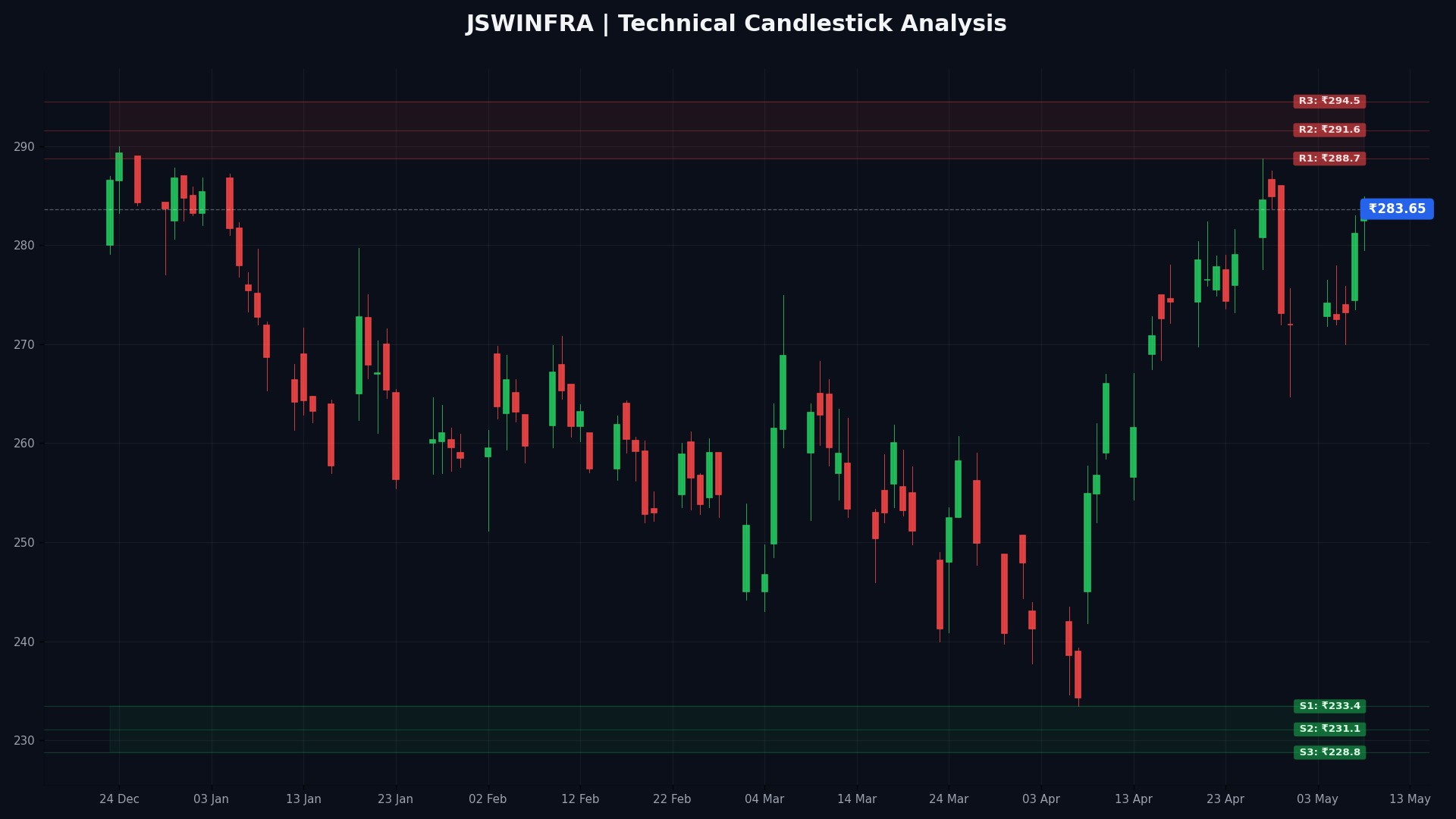Click the chart title JSWINFRA | Technical Candlestick Analysis
Image resolution: width=1456 pixels, height=819 pixels.
click(736, 24)
